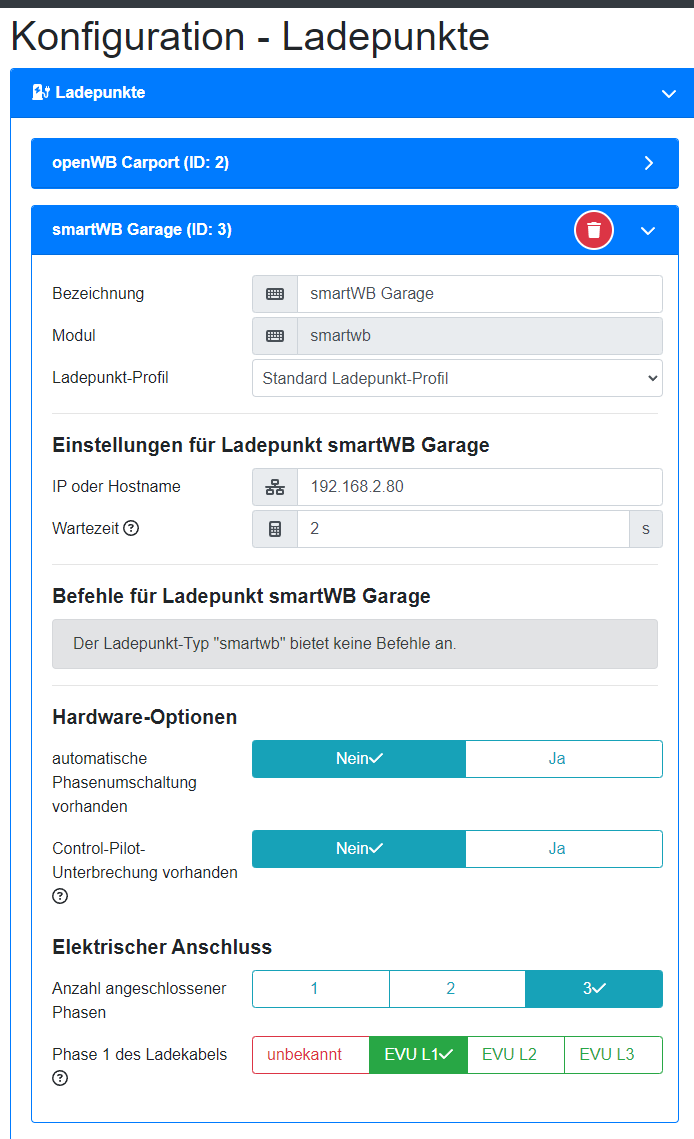
Task: Click the disabled Modul field showing smartwb
Action: pos(480,336)
